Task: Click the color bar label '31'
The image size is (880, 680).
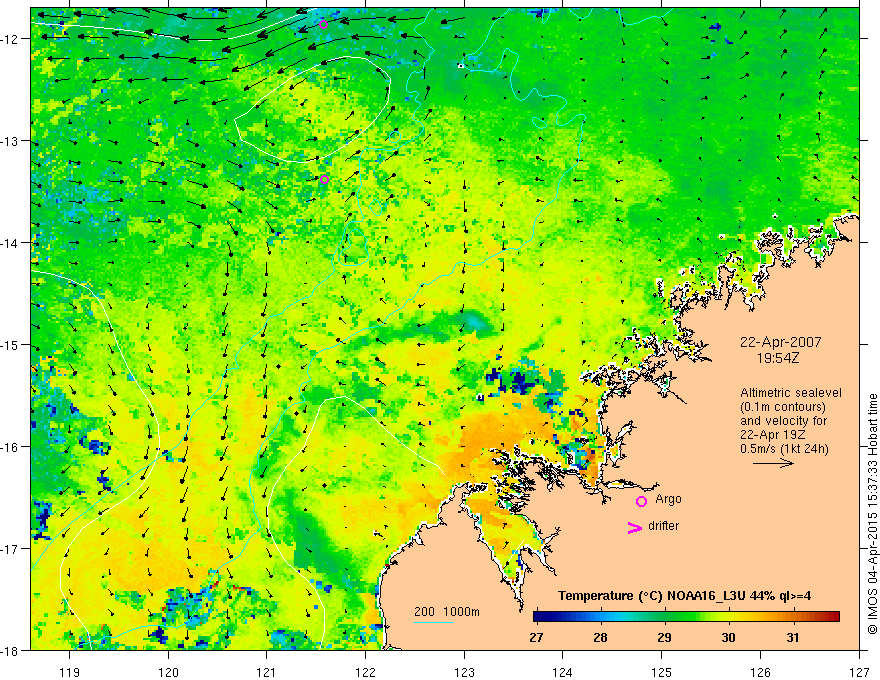Action: pyautogui.click(x=792, y=638)
